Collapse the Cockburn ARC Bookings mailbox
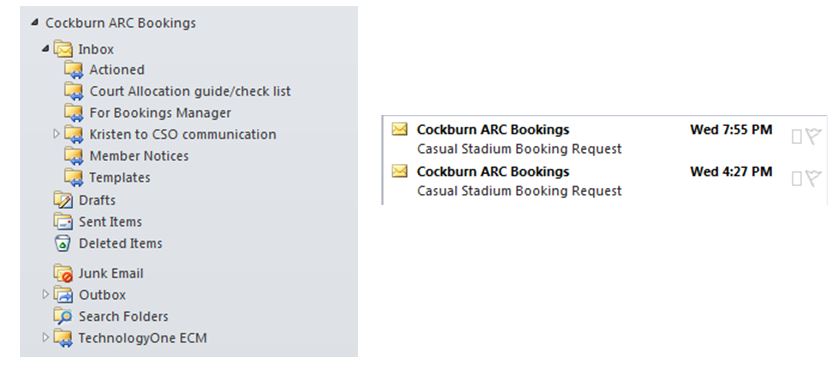The image size is (837, 368). 35,22
